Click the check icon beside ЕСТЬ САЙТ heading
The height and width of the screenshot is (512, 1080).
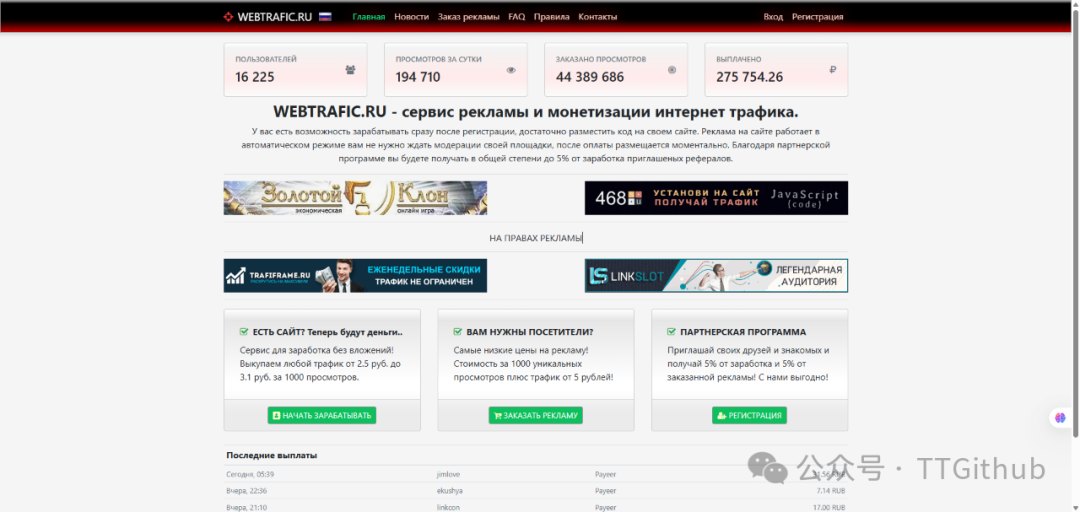[244, 331]
